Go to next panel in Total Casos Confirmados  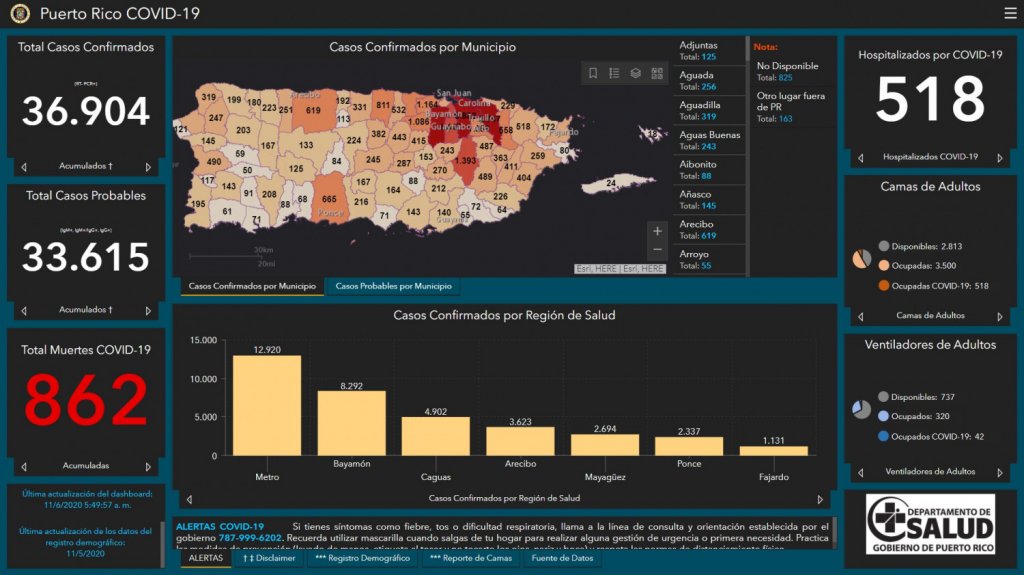pyautogui.click(x=148, y=167)
